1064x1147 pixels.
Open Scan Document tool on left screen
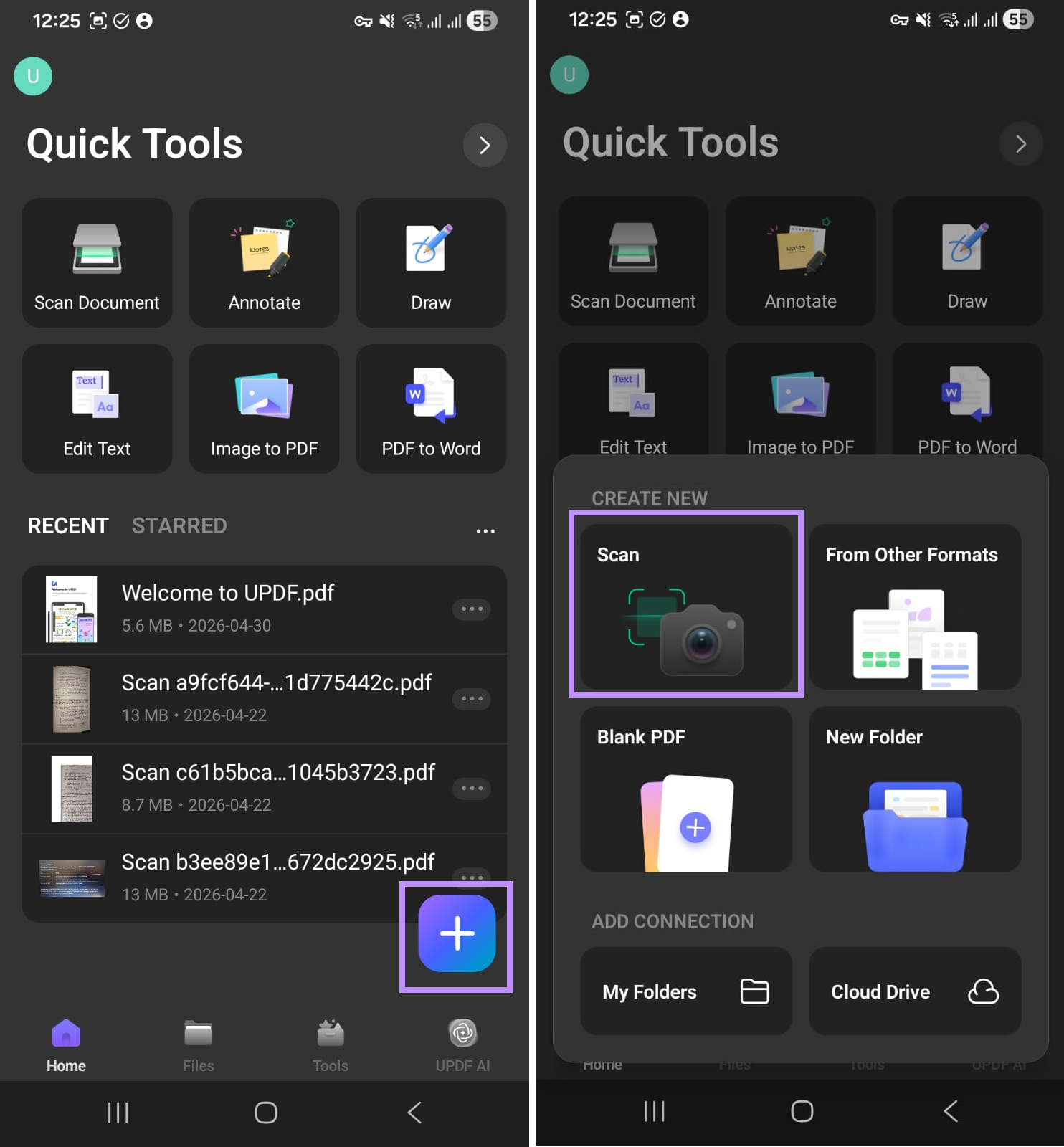coord(97,262)
